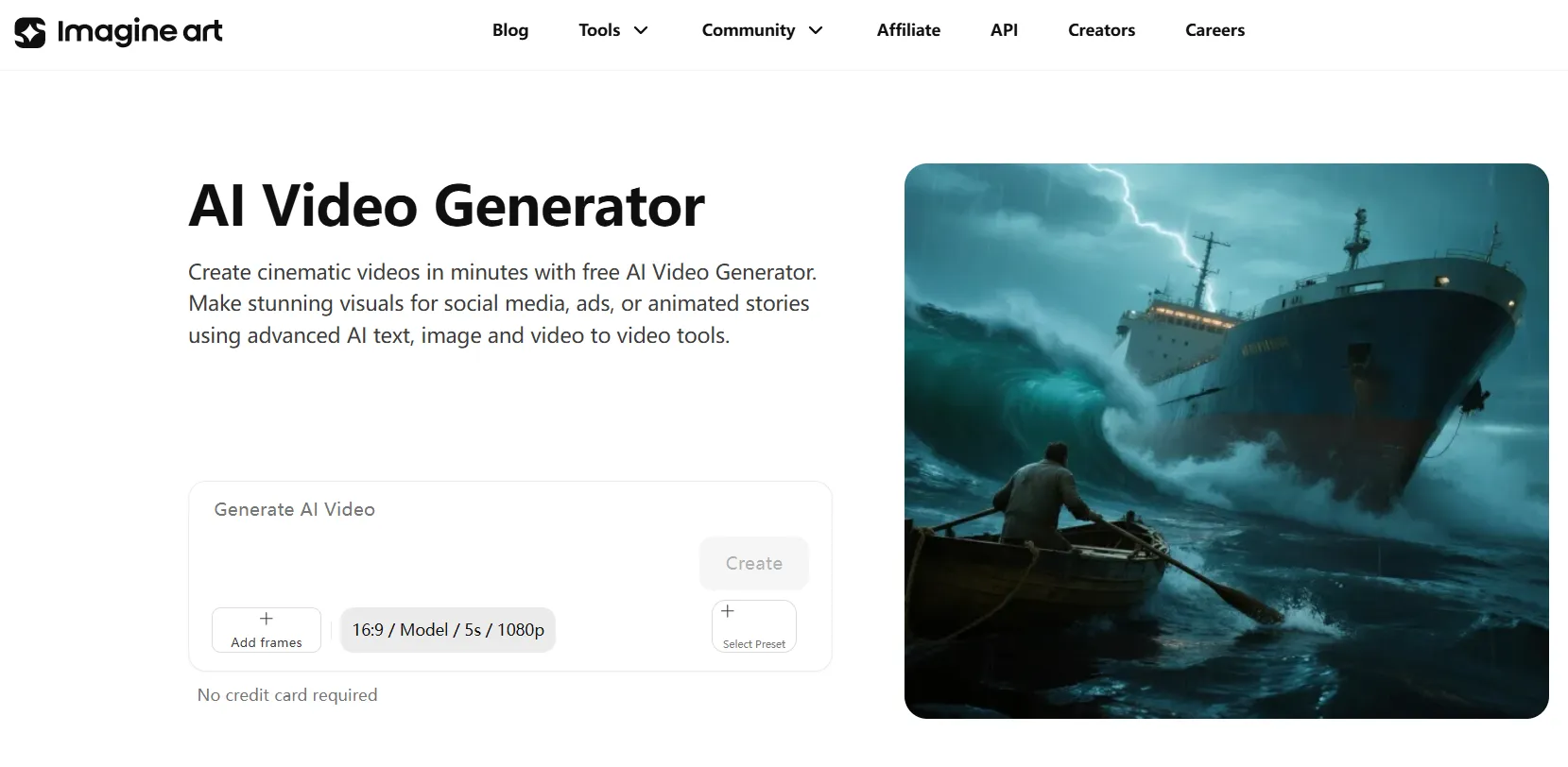The height and width of the screenshot is (767, 1568).
Task: Expand the Community dropdown chevron
Action: (x=816, y=30)
